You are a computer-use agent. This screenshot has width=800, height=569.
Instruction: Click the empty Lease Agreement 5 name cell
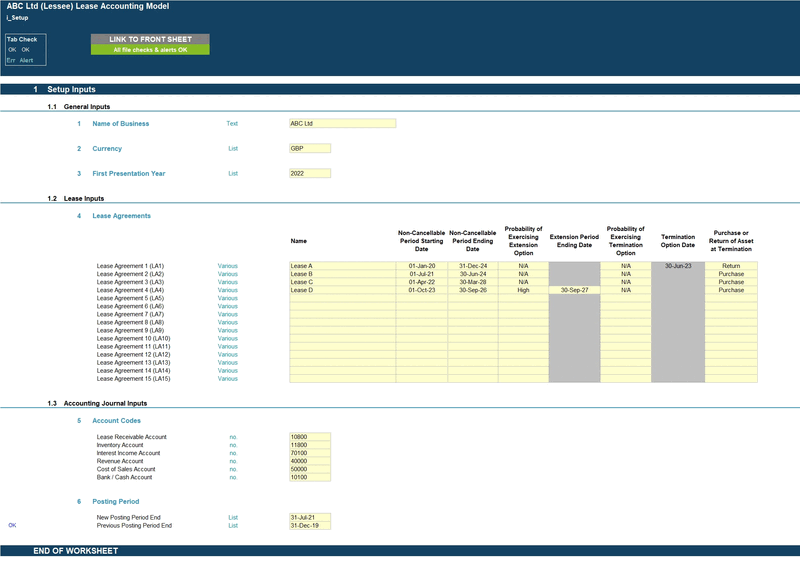pyautogui.click(x=342, y=298)
